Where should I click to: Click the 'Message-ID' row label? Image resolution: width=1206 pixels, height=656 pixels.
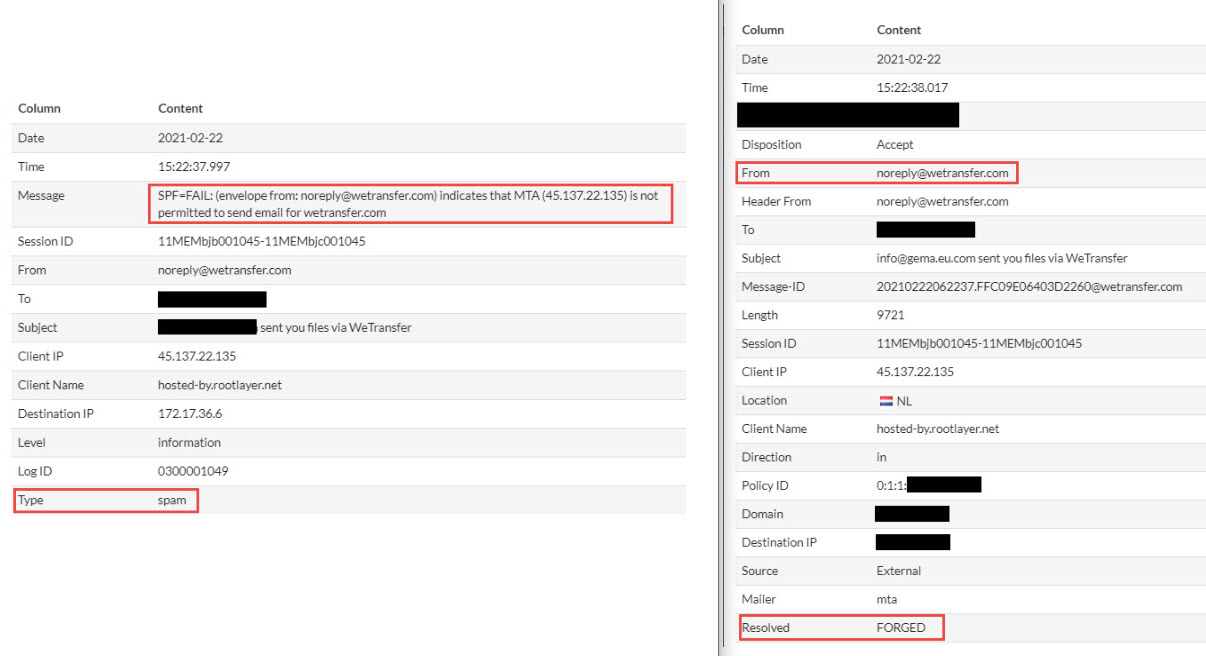tap(773, 287)
